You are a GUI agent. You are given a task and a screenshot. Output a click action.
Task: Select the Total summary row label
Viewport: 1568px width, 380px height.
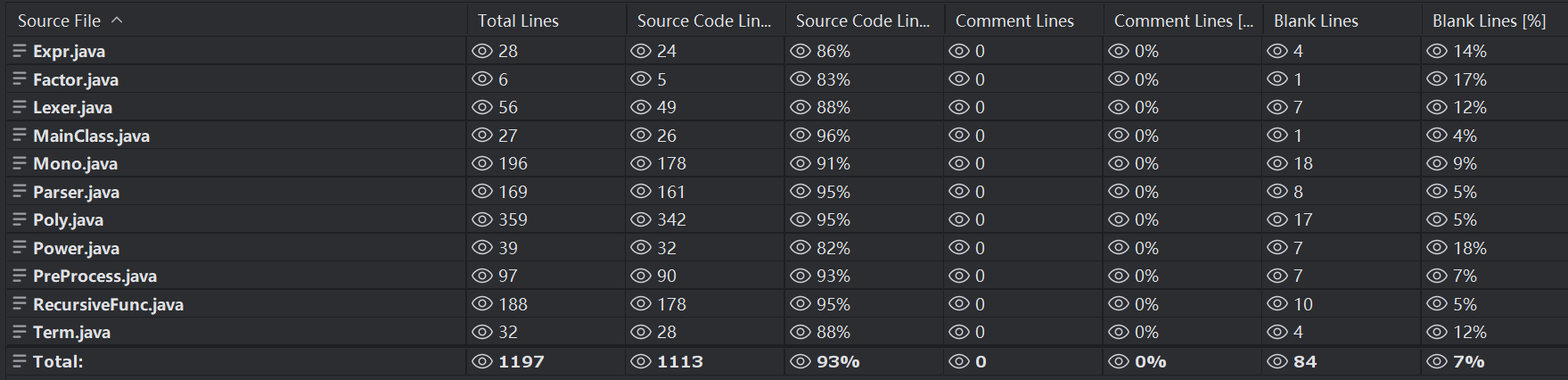[58, 361]
